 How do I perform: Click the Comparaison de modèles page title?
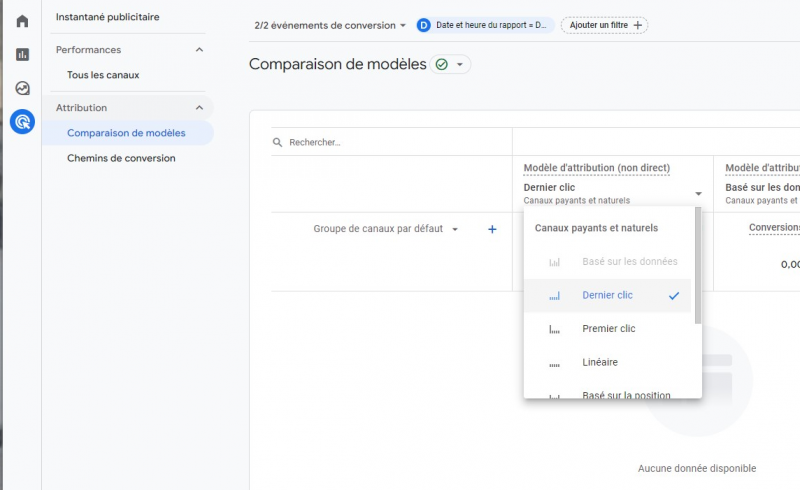pos(338,64)
